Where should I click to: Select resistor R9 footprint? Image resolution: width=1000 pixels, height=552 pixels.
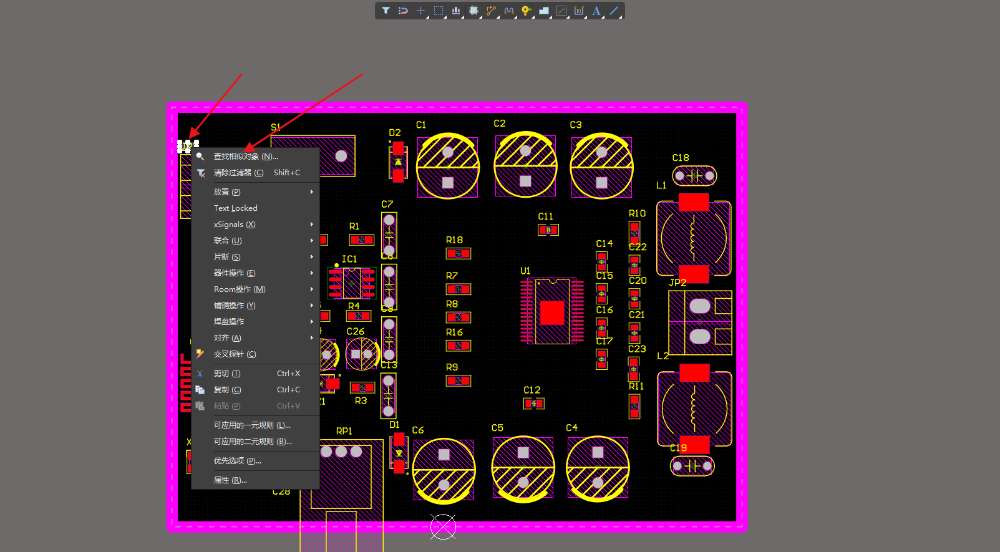coord(458,381)
